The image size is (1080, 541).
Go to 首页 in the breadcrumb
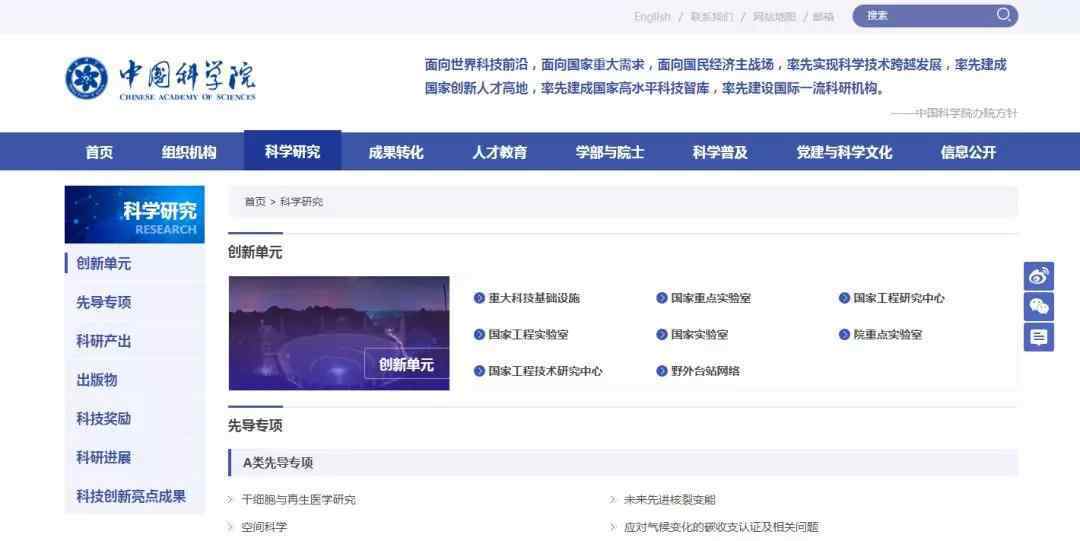click(x=255, y=202)
